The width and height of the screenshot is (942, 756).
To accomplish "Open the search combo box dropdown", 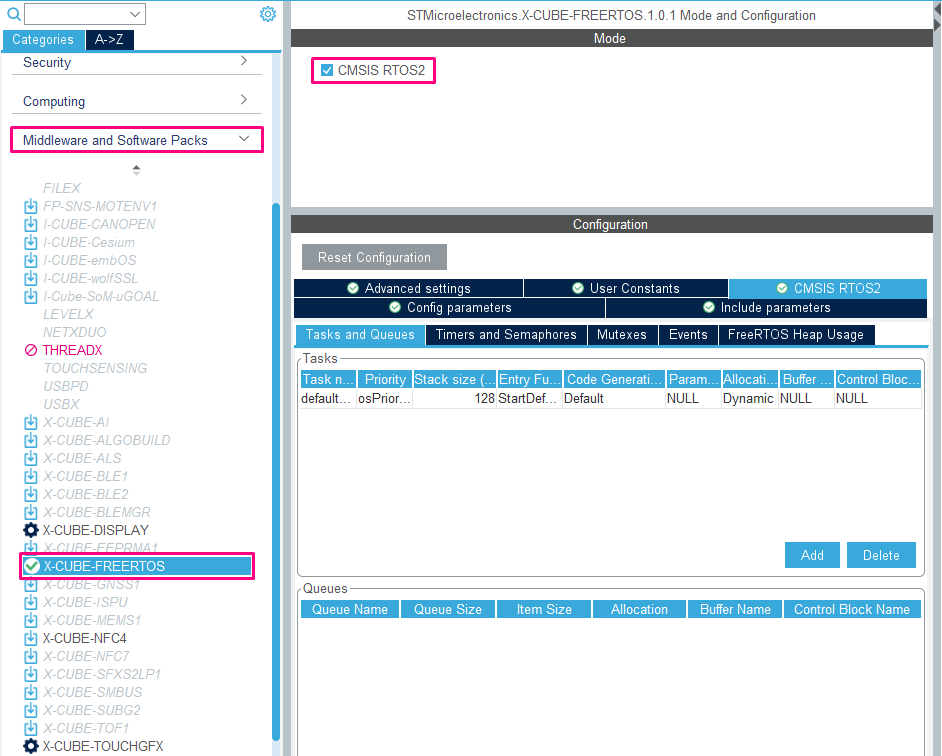I will click(135, 14).
